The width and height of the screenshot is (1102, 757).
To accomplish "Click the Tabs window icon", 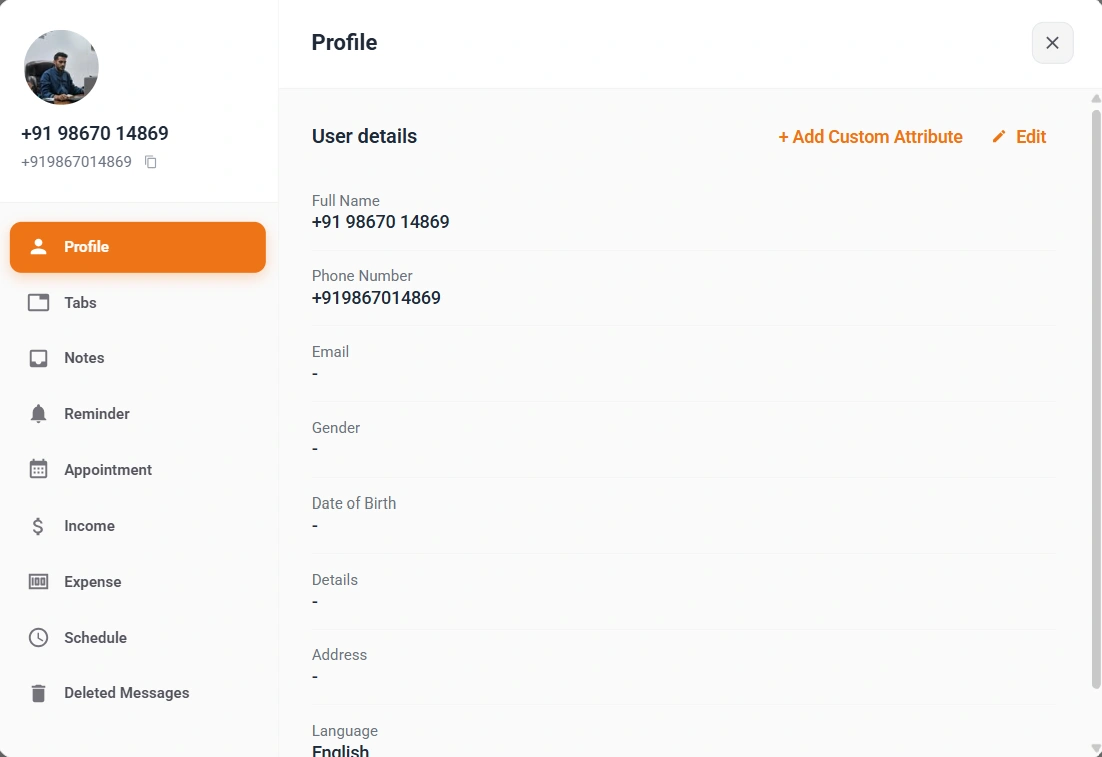I will pos(39,302).
